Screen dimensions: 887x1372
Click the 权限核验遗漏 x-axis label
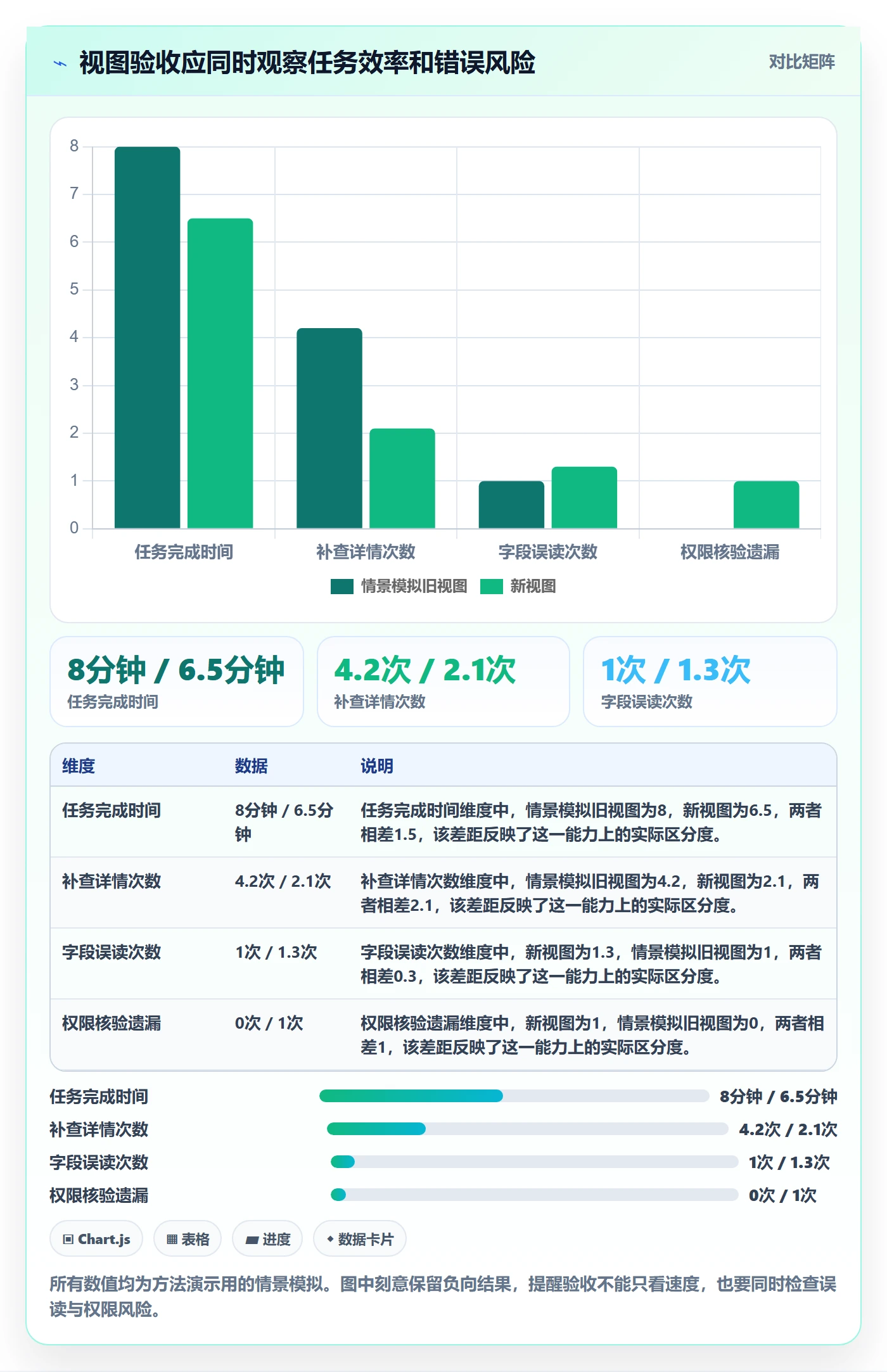point(730,552)
